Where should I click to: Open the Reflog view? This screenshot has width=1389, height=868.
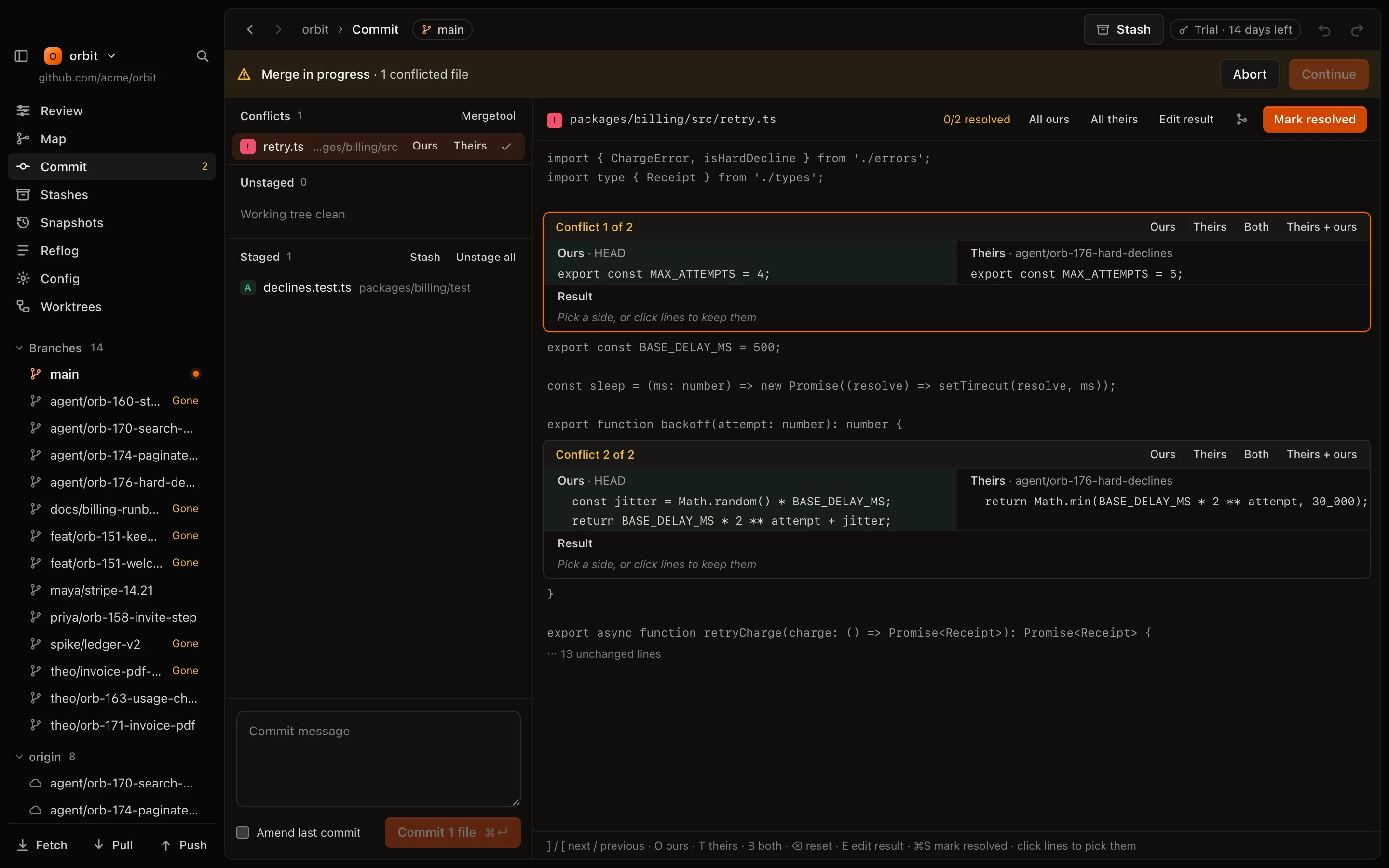pyautogui.click(x=112, y=250)
